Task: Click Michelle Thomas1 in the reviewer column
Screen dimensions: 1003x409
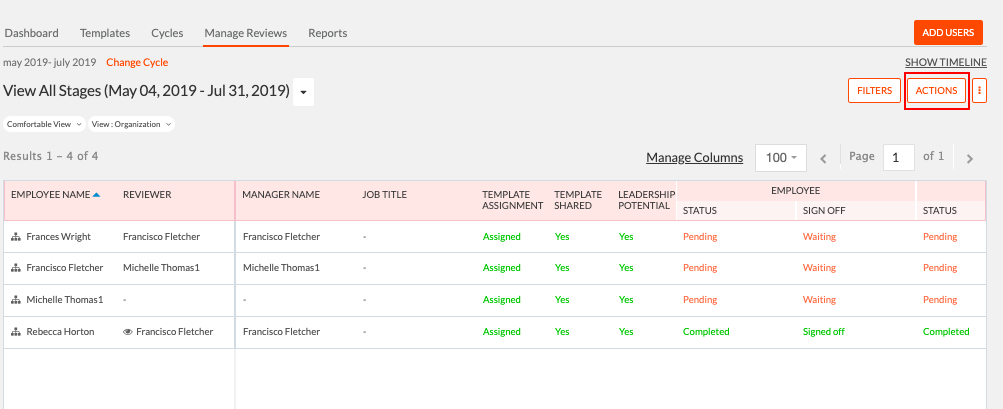Action: click(161, 268)
